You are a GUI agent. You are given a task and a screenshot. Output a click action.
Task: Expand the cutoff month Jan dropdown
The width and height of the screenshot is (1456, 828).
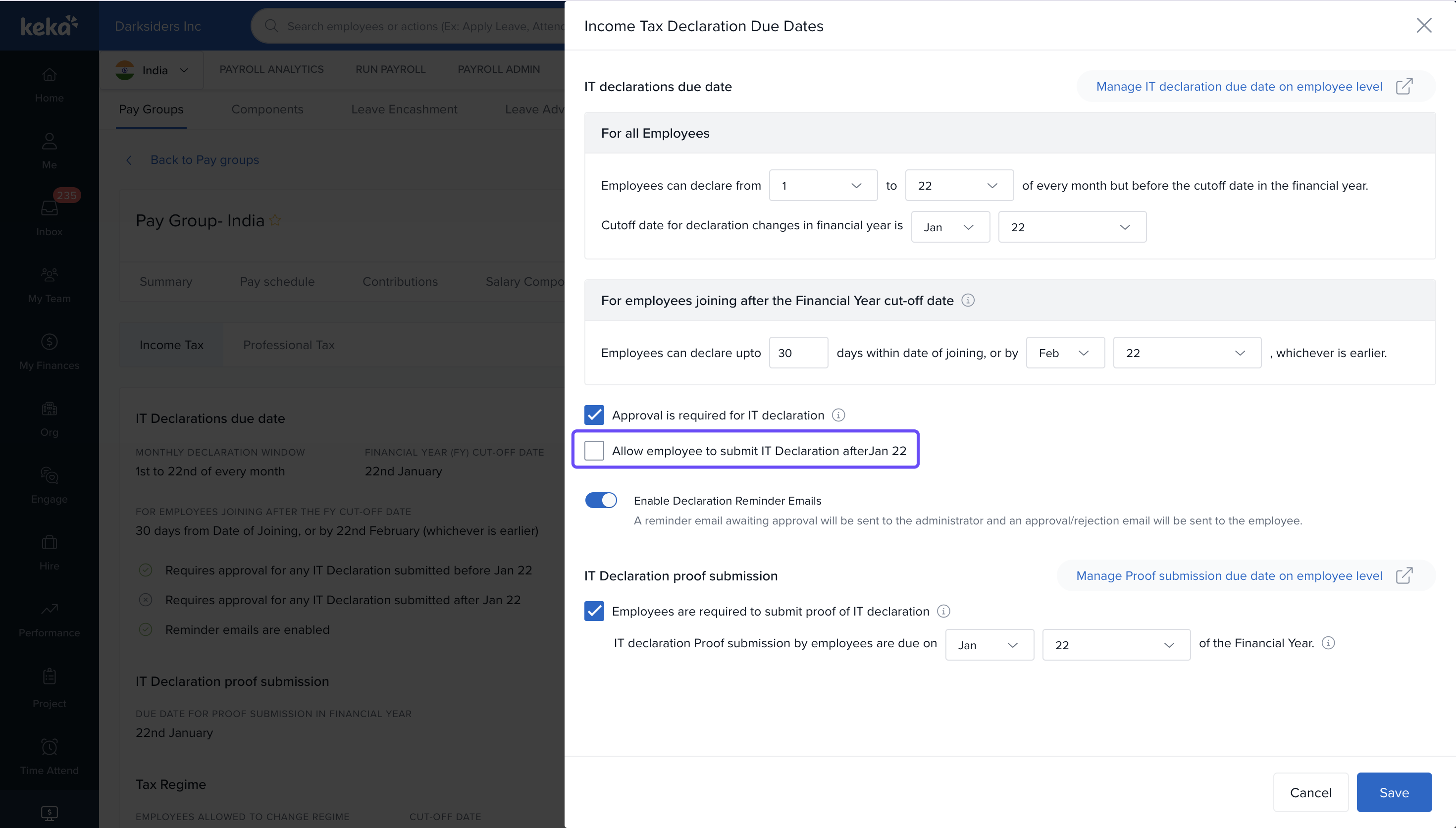[x=949, y=227]
